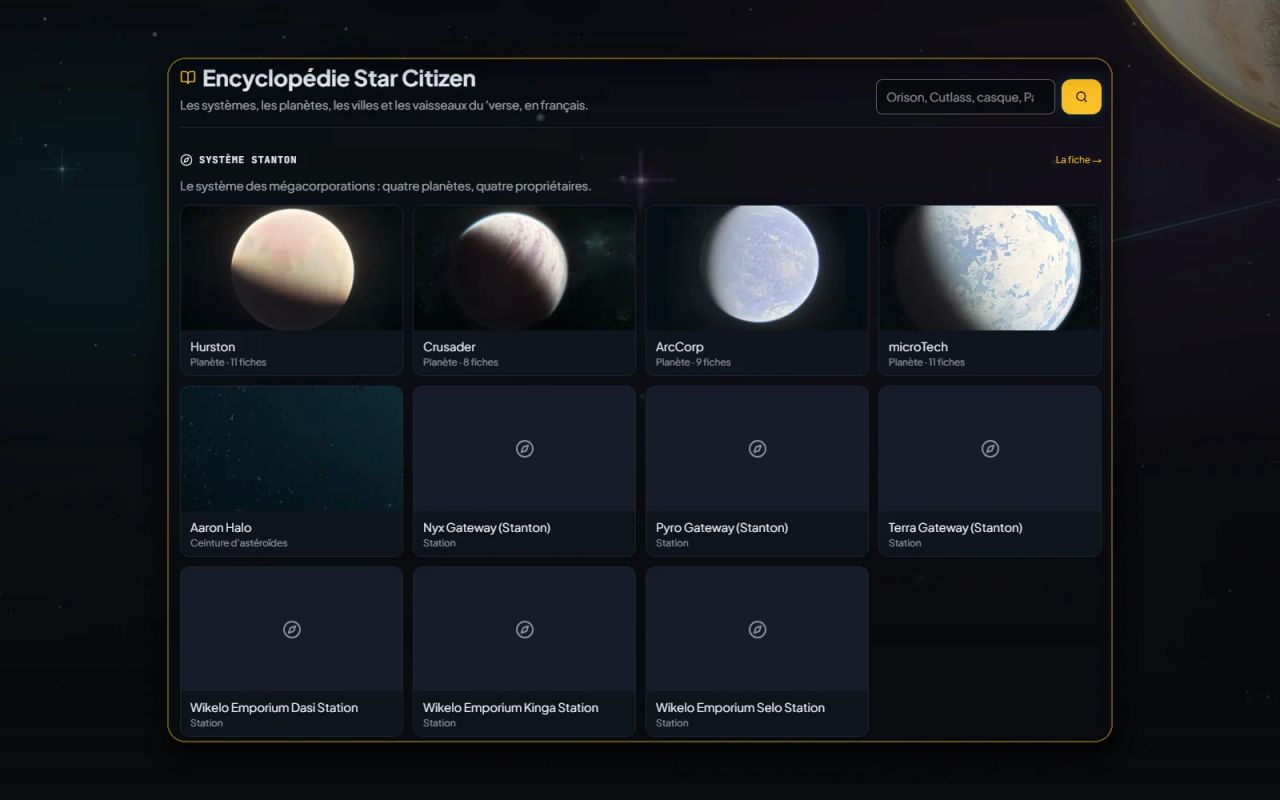The width and height of the screenshot is (1280, 800).
Task: Click the compass icon on Wikelo Selo card
Action: click(x=757, y=629)
